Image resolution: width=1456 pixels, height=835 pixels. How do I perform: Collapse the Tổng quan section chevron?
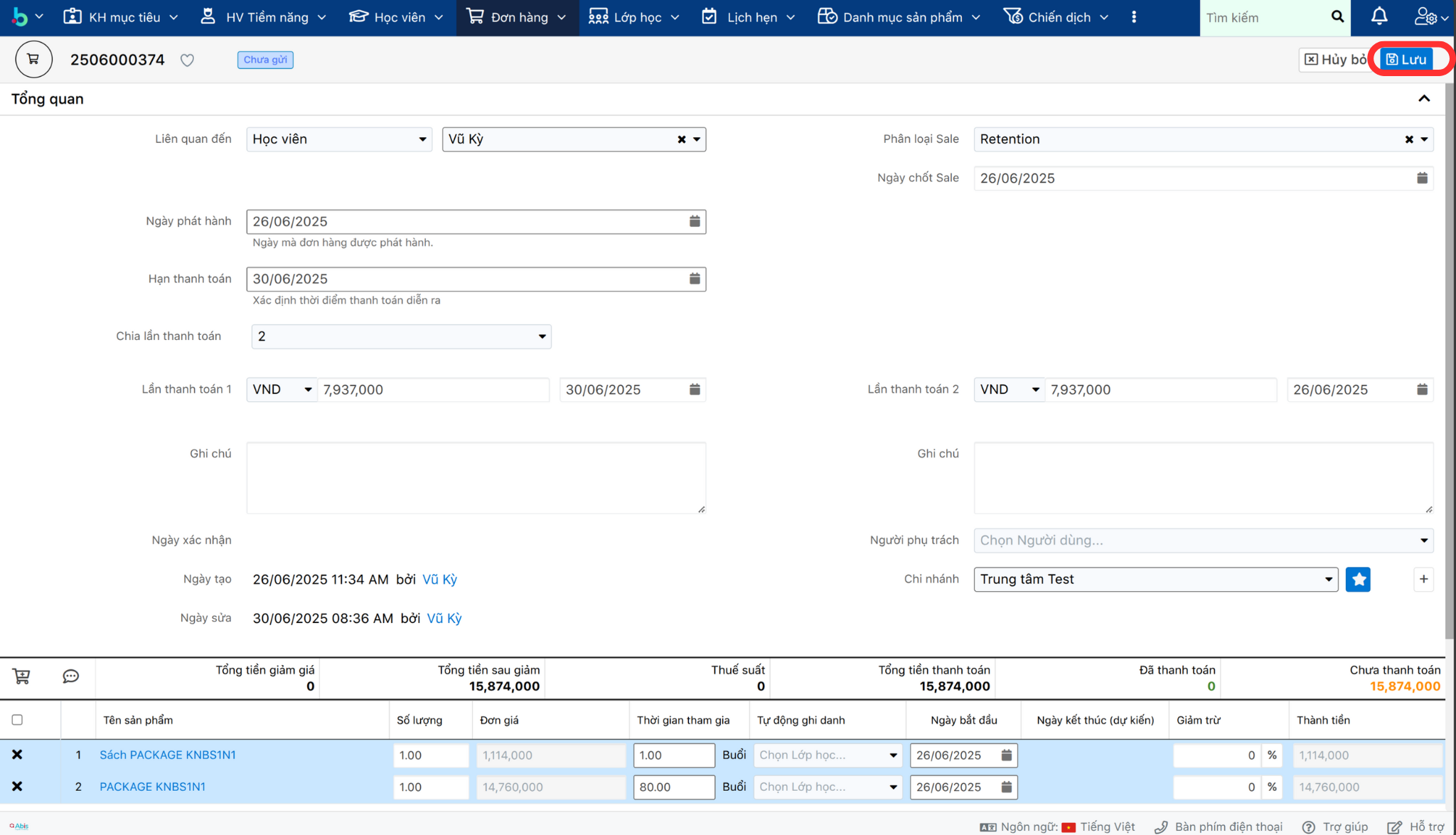pyautogui.click(x=1424, y=99)
